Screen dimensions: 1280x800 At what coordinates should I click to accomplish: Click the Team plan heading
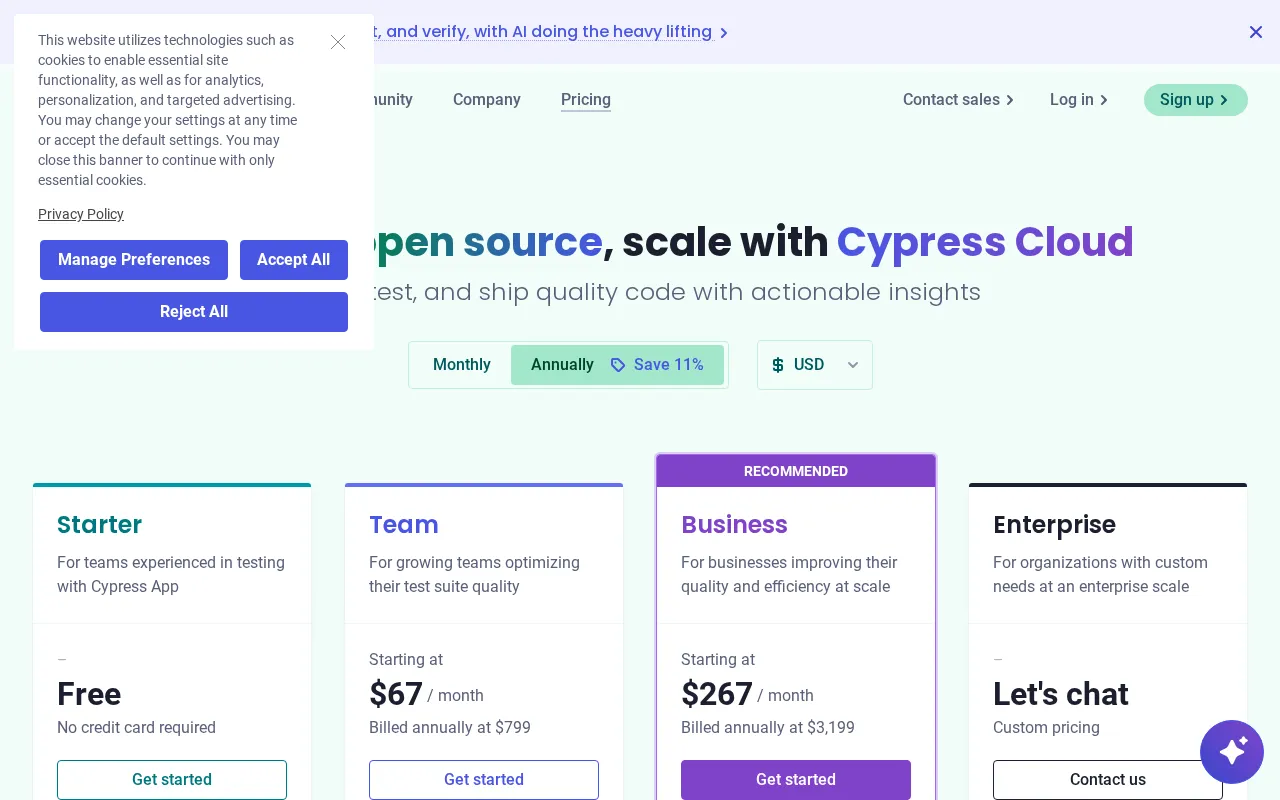(404, 524)
